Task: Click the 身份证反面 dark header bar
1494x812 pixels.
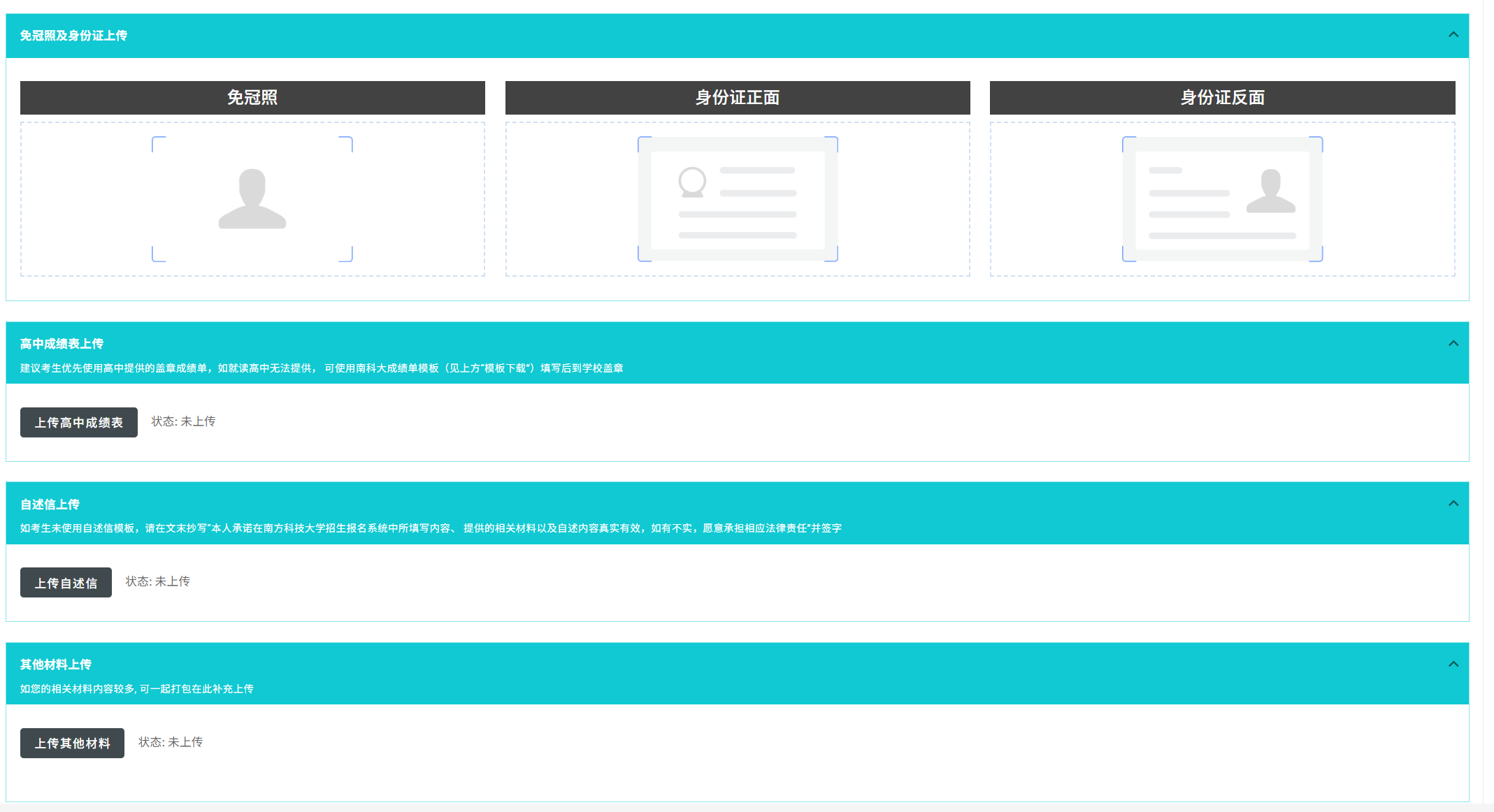Action: click(1222, 98)
